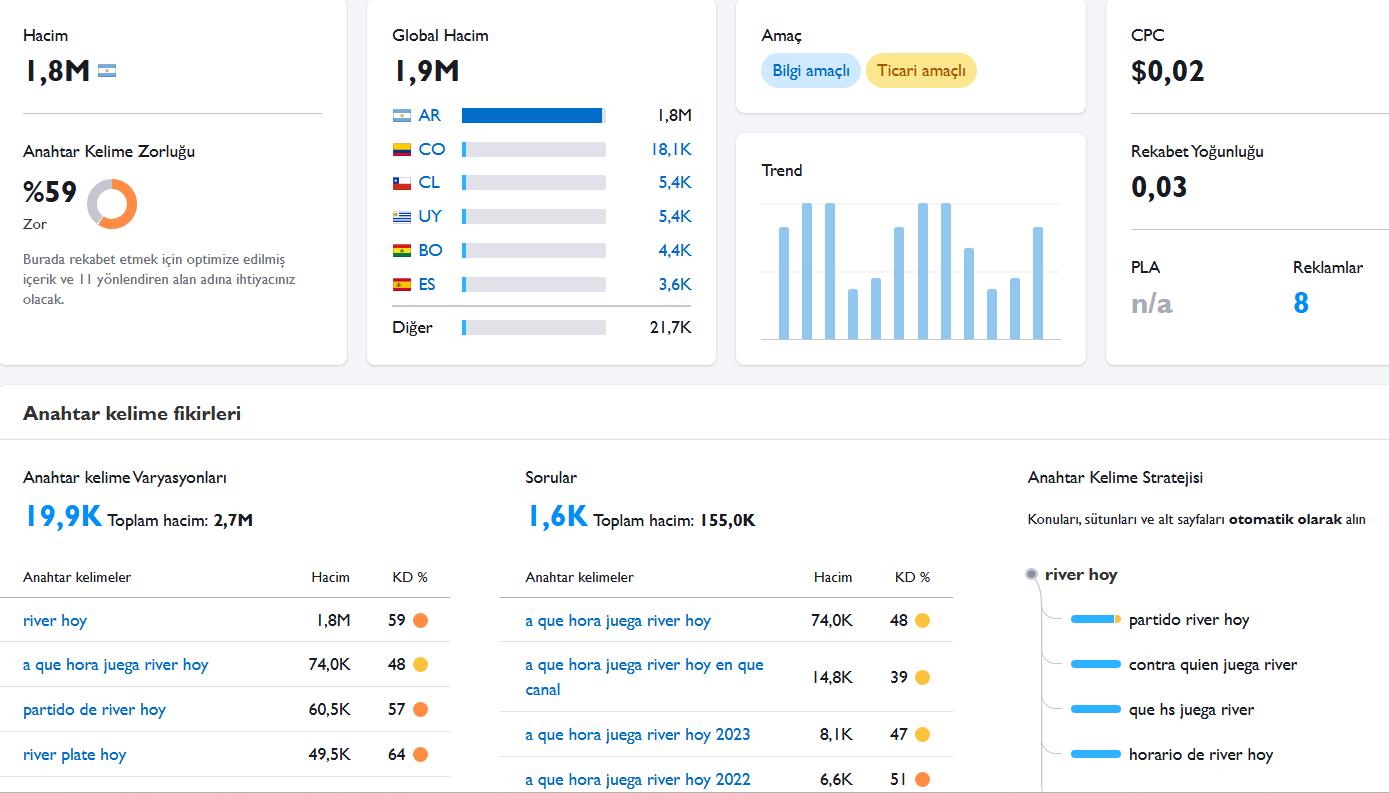Click the Colombia flag icon beside CO
1389x793 pixels.
click(402, 150)
